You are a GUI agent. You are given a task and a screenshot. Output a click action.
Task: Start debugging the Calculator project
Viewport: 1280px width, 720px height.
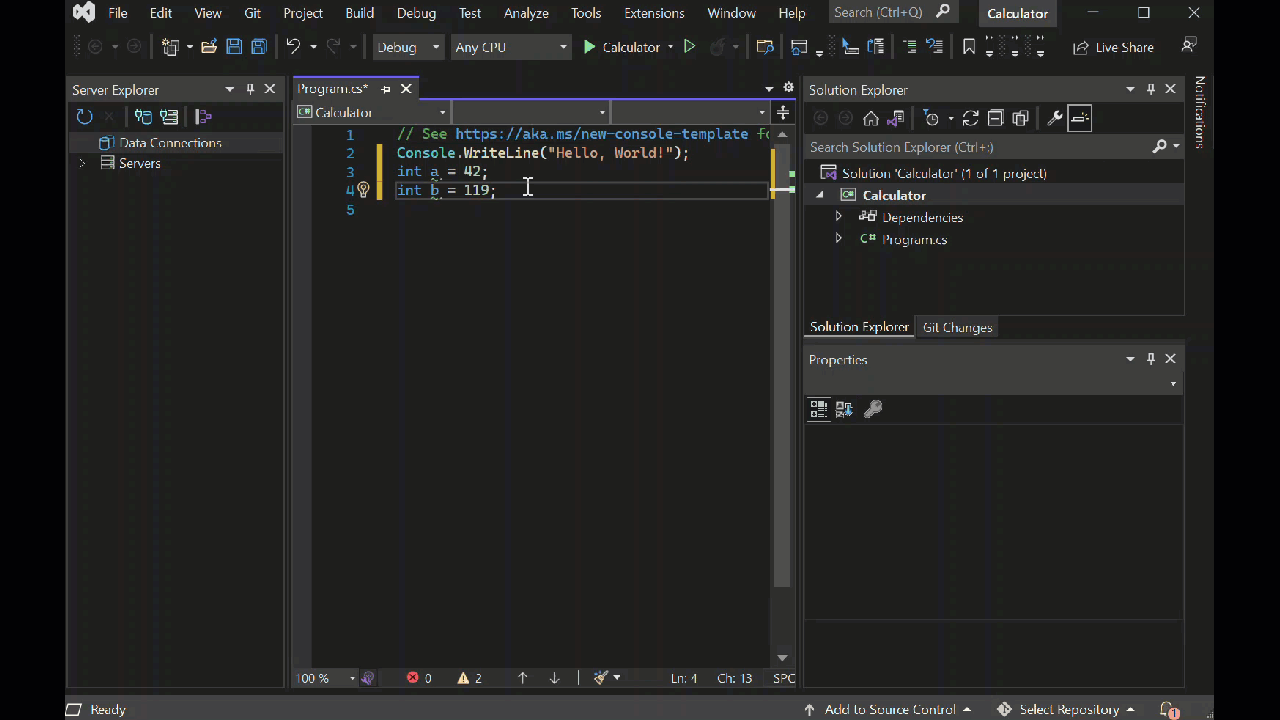[589, 47]
